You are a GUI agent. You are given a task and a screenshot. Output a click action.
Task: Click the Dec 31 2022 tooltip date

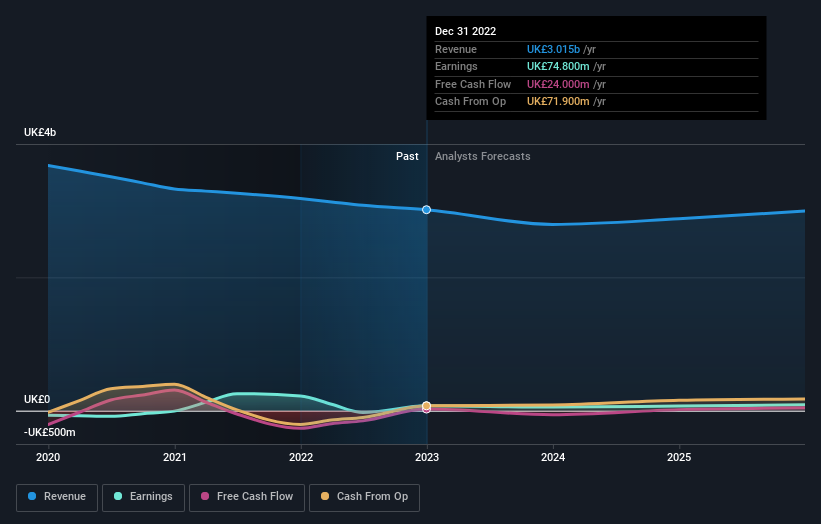465,31
